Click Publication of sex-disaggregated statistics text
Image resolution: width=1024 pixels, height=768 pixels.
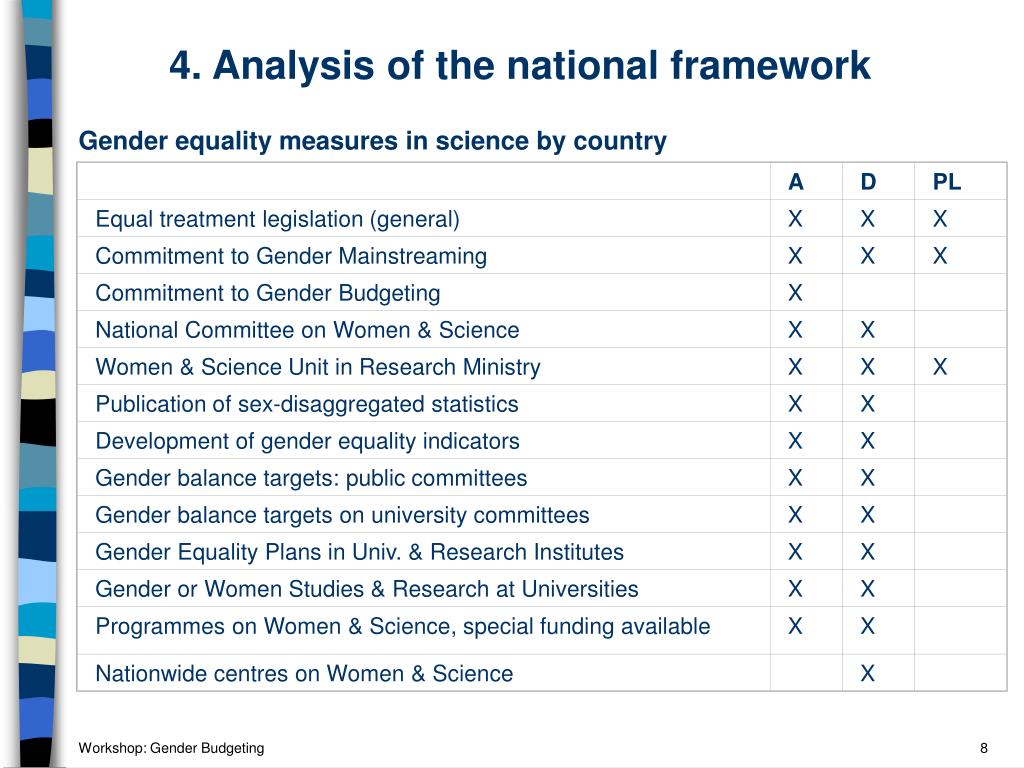(307, 404)
